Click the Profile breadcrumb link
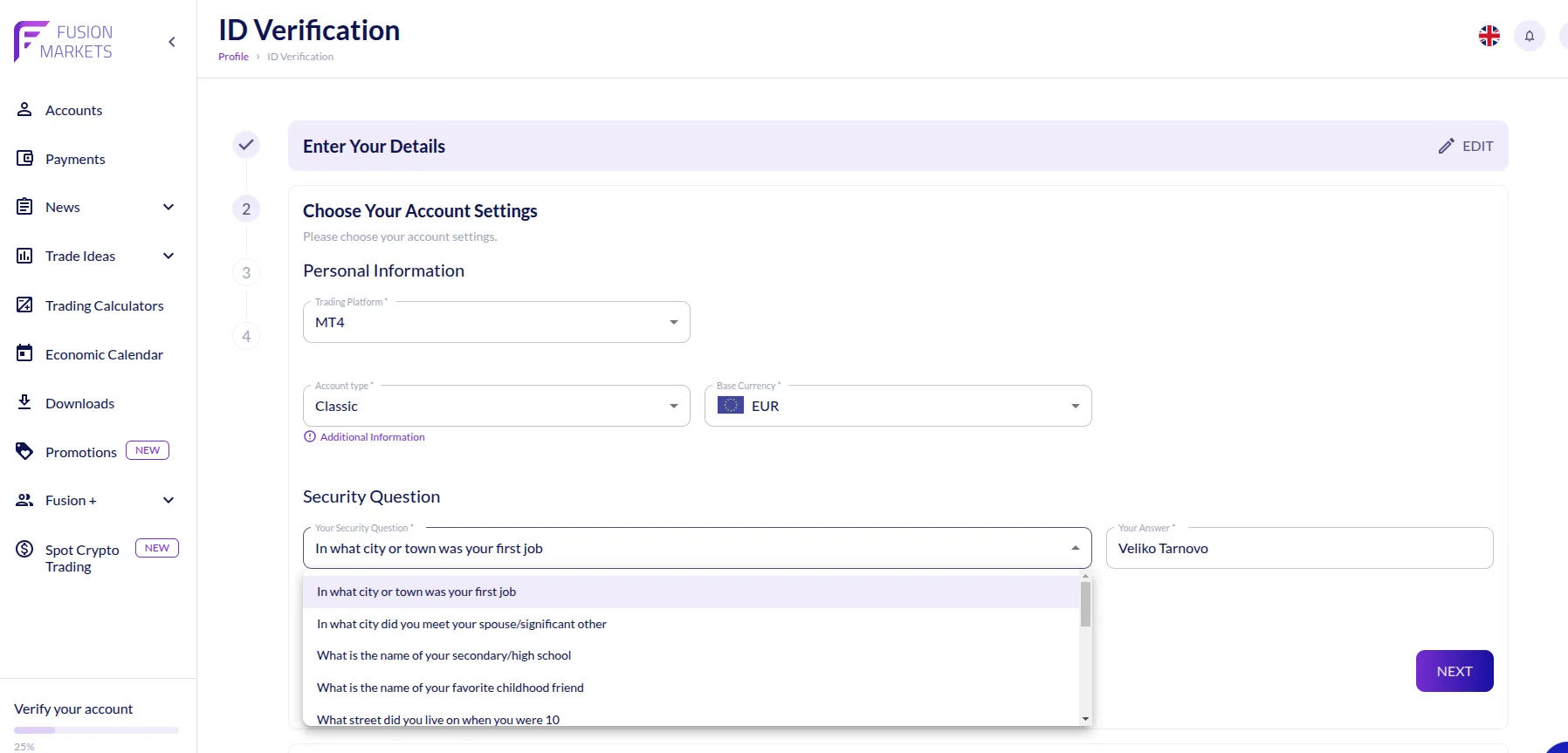This screenshot has height=753, width=1568. (233, 57)
